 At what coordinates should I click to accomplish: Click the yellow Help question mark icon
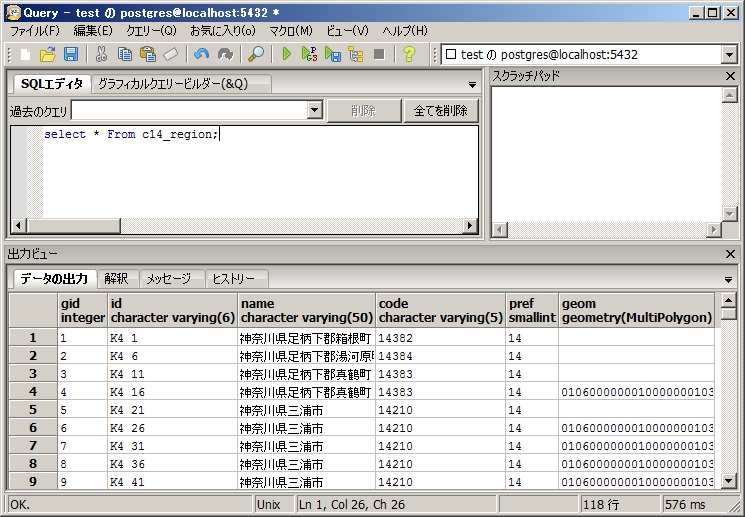tap(409, 54)
